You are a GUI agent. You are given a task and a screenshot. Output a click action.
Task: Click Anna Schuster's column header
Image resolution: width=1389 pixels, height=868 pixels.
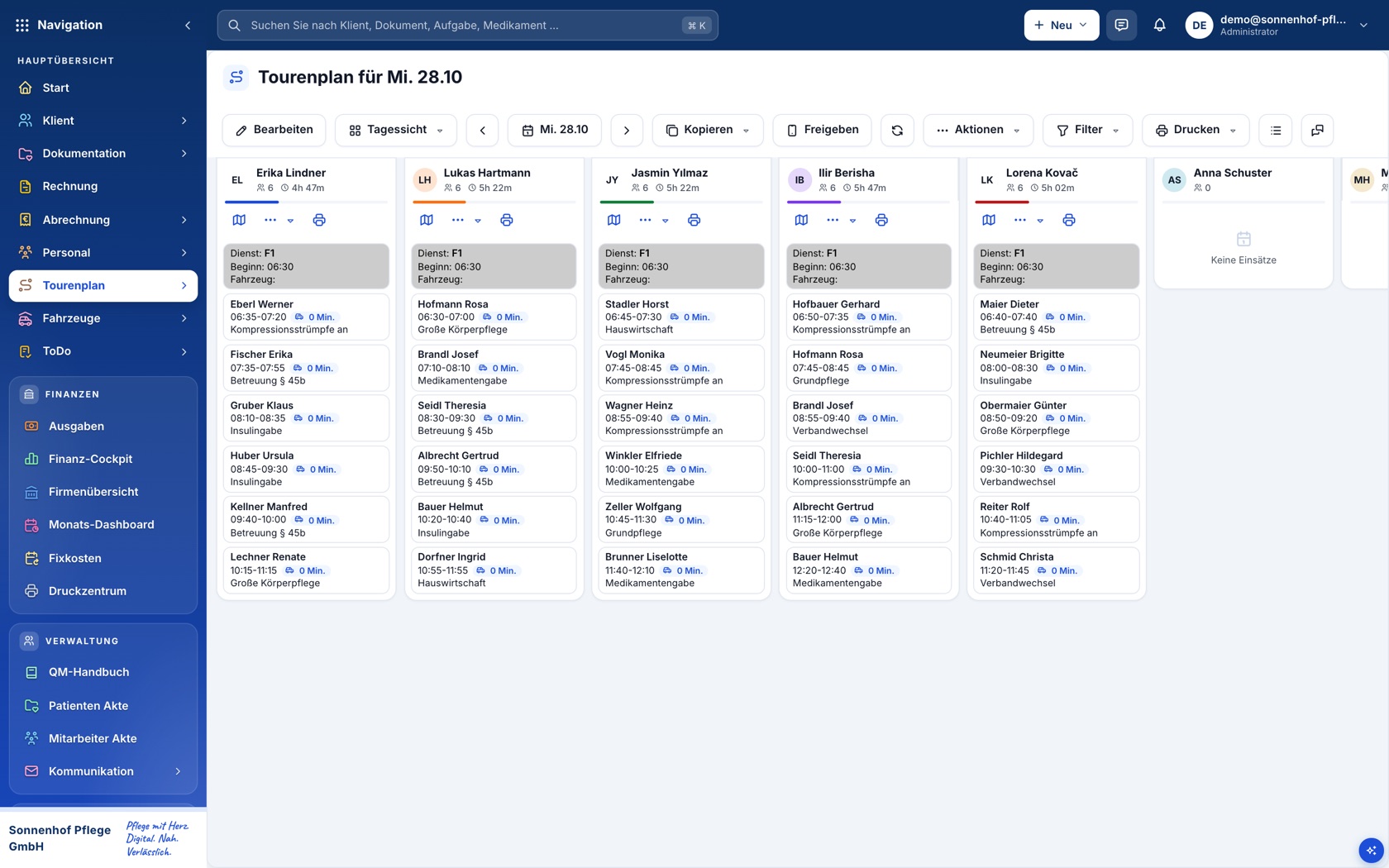coord(1243,179)
